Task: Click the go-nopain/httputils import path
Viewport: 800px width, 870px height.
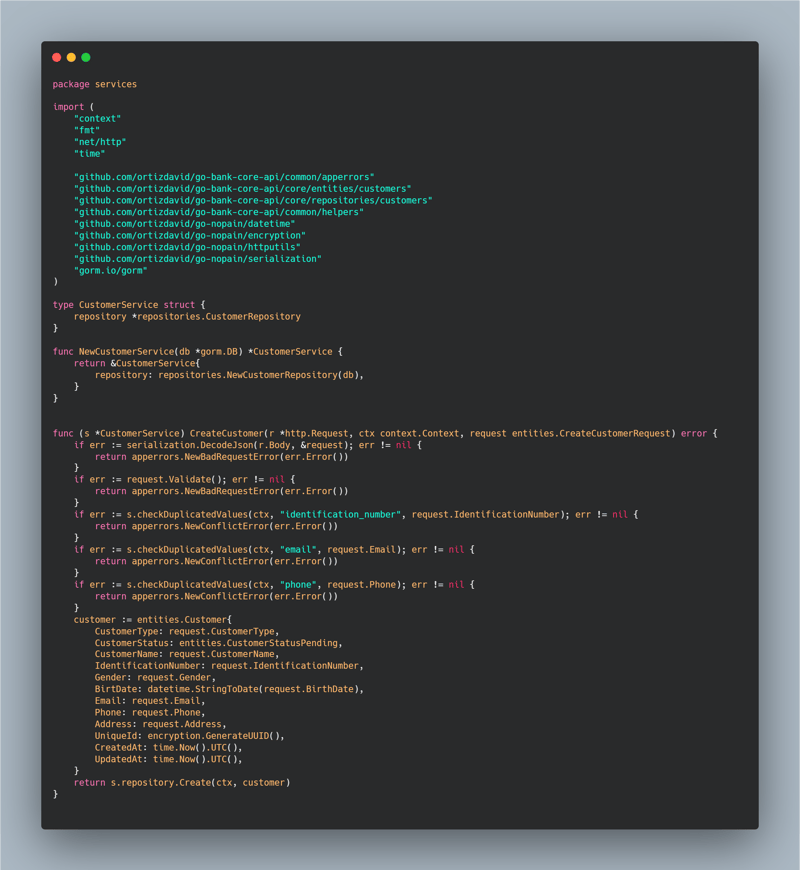Action: 188,247
